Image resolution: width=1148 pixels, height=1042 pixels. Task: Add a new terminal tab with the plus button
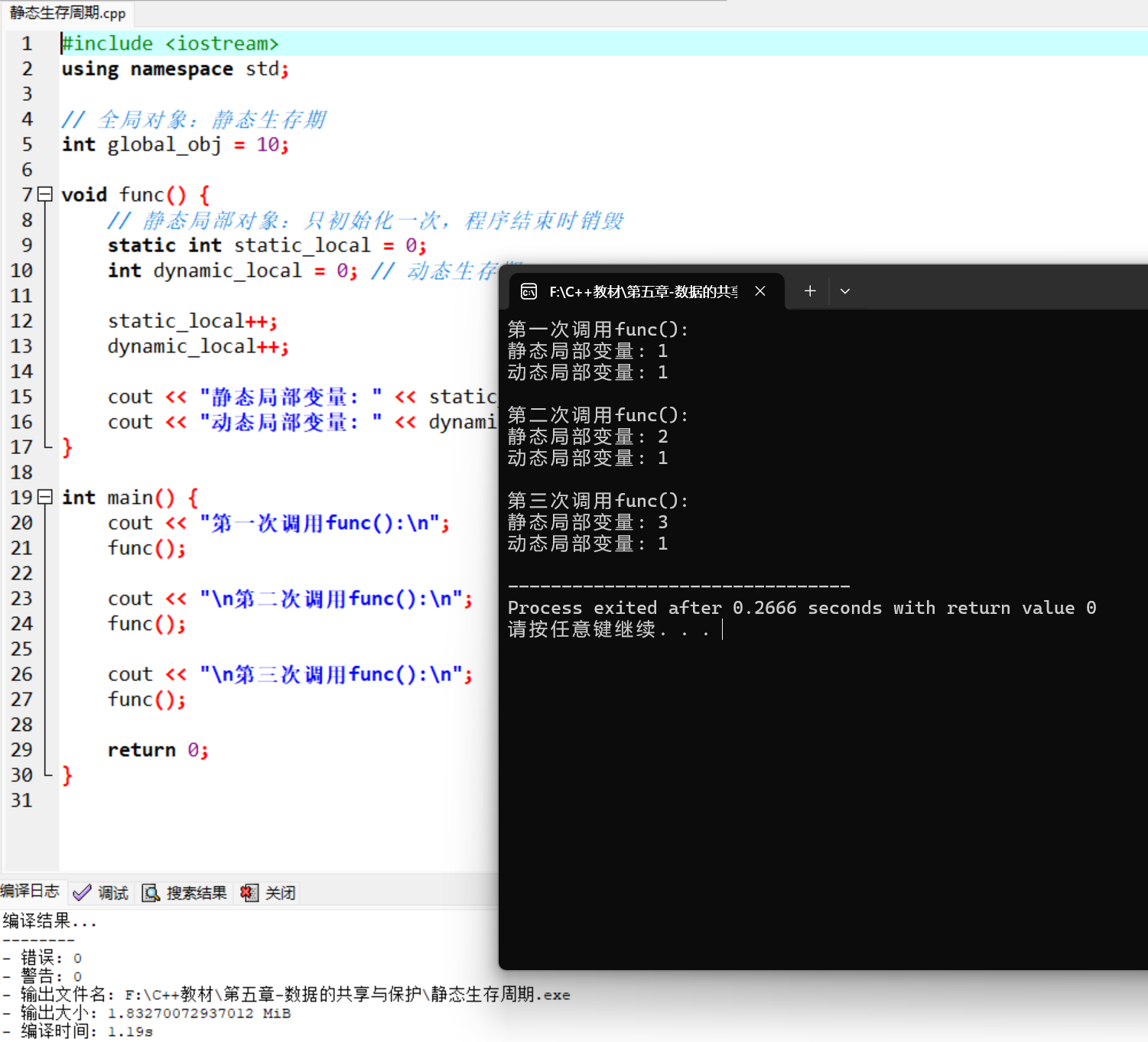click(810, 291)
